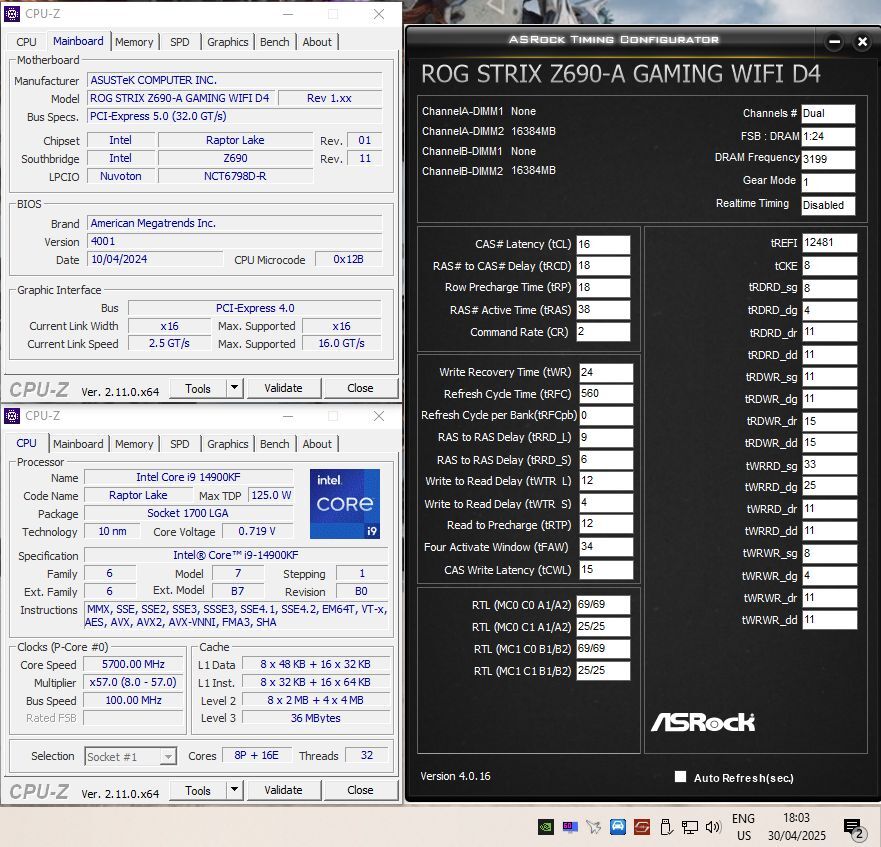Open Bench tab in top CPU-Z window
Screen dimensions: 881x847
tap(274, 42)
